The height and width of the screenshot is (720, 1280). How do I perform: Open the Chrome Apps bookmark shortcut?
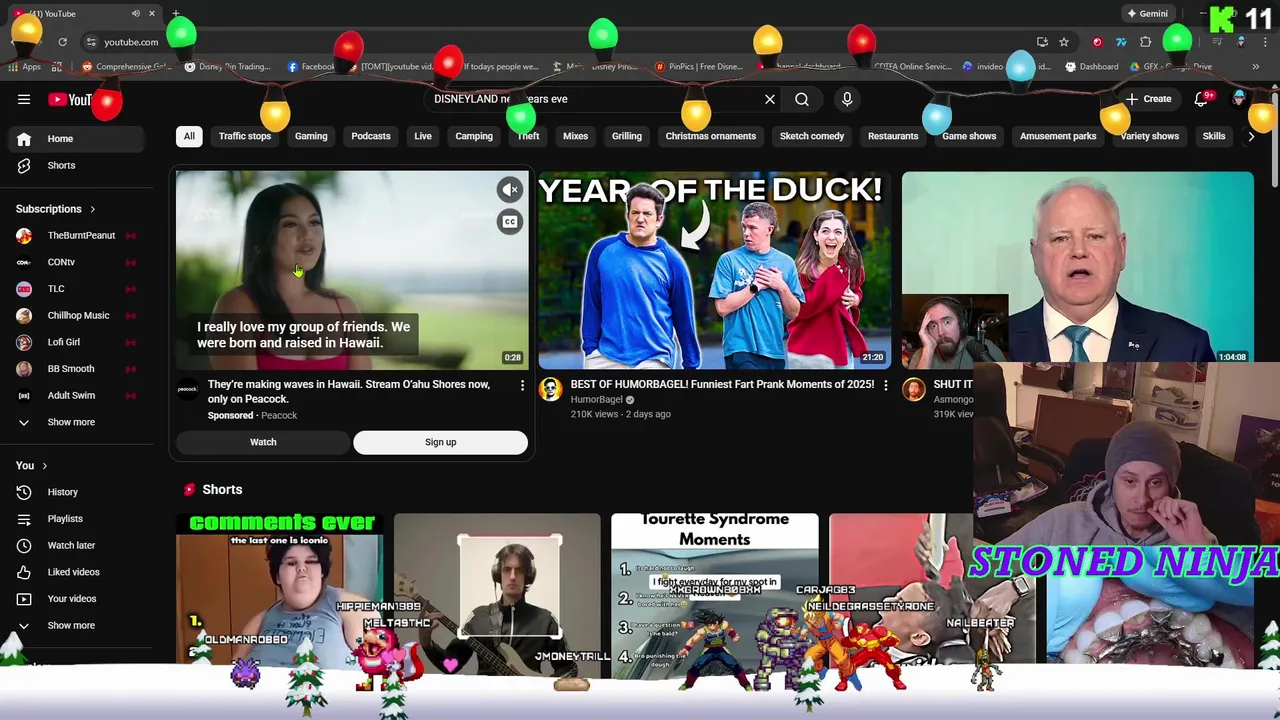[24, 67]
